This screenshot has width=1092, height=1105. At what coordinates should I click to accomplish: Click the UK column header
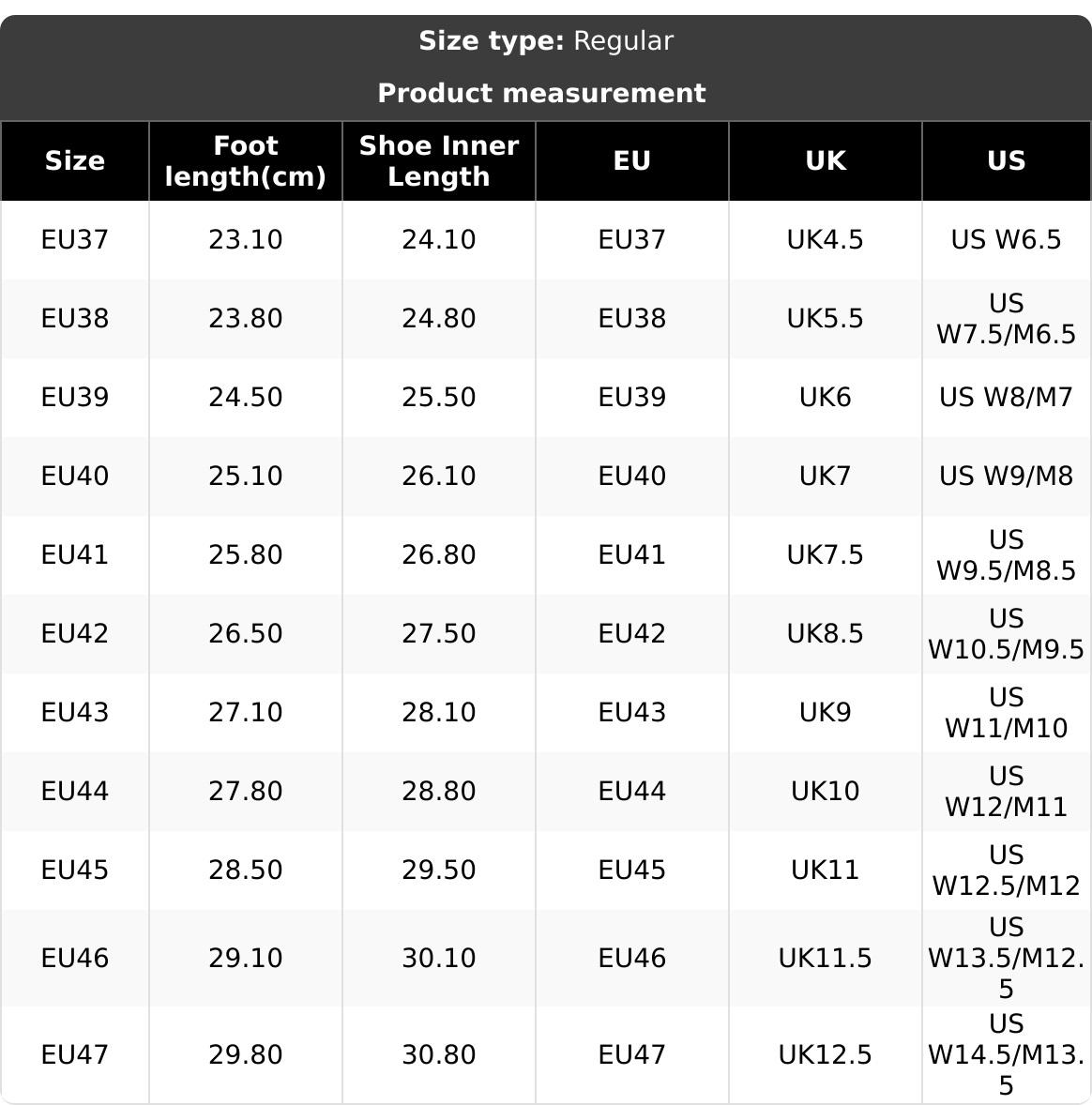click(x=825, y=161)
